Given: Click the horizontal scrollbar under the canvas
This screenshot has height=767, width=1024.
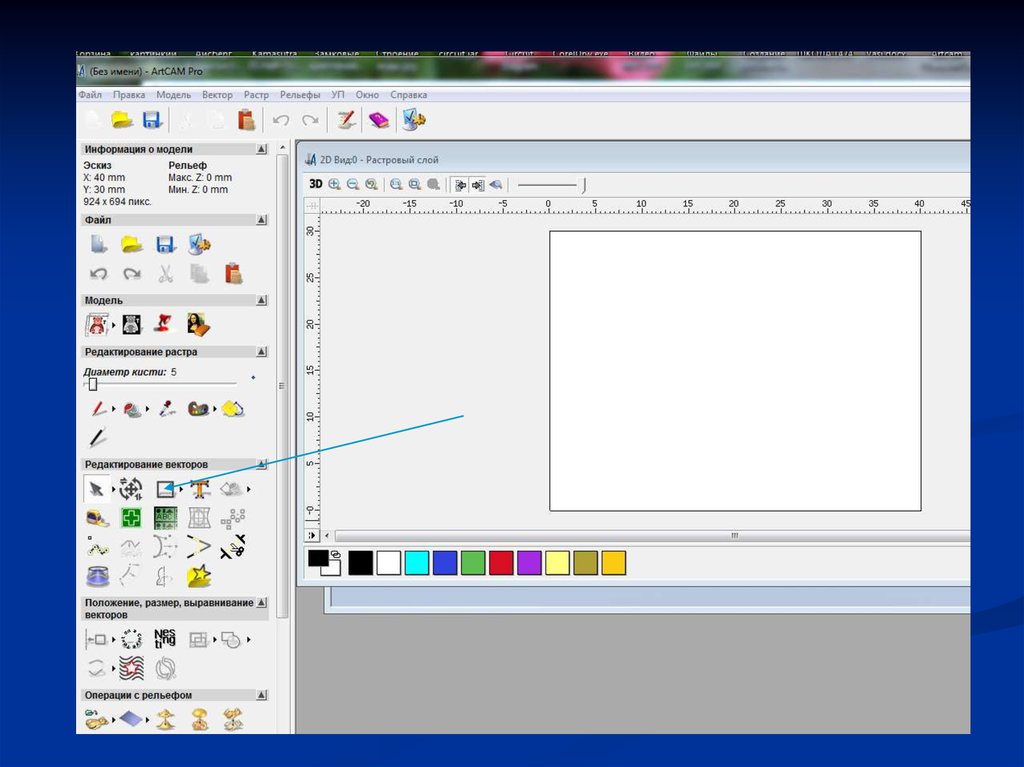Looking at the screenshot, I should (650, 536).
